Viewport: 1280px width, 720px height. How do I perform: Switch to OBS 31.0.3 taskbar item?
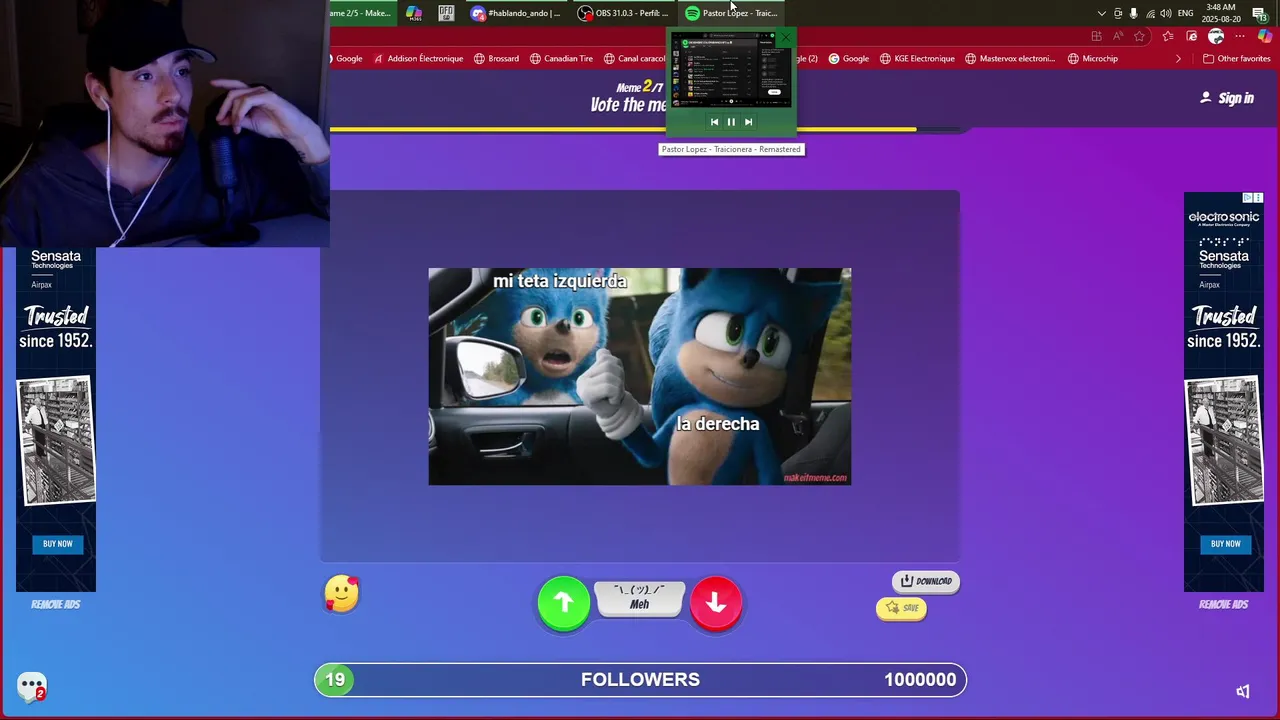coord(623,13)
